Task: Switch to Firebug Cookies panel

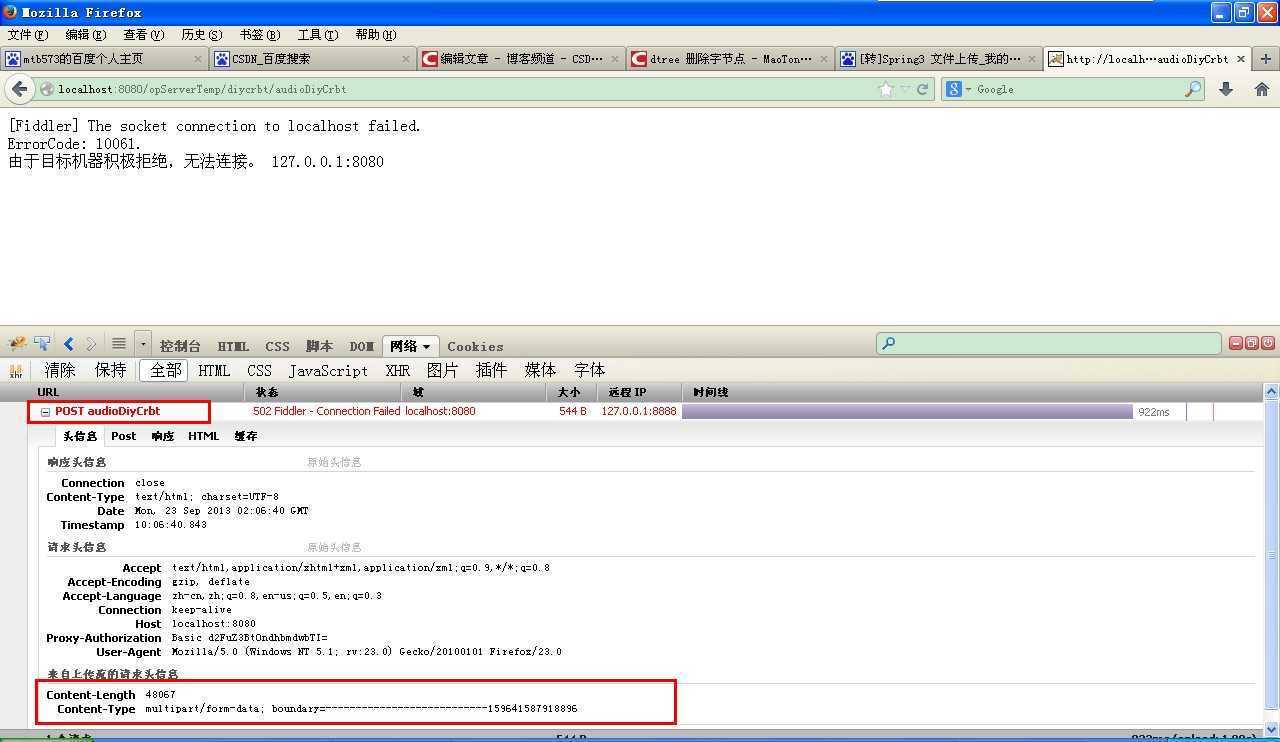Action: click(475, 346)
